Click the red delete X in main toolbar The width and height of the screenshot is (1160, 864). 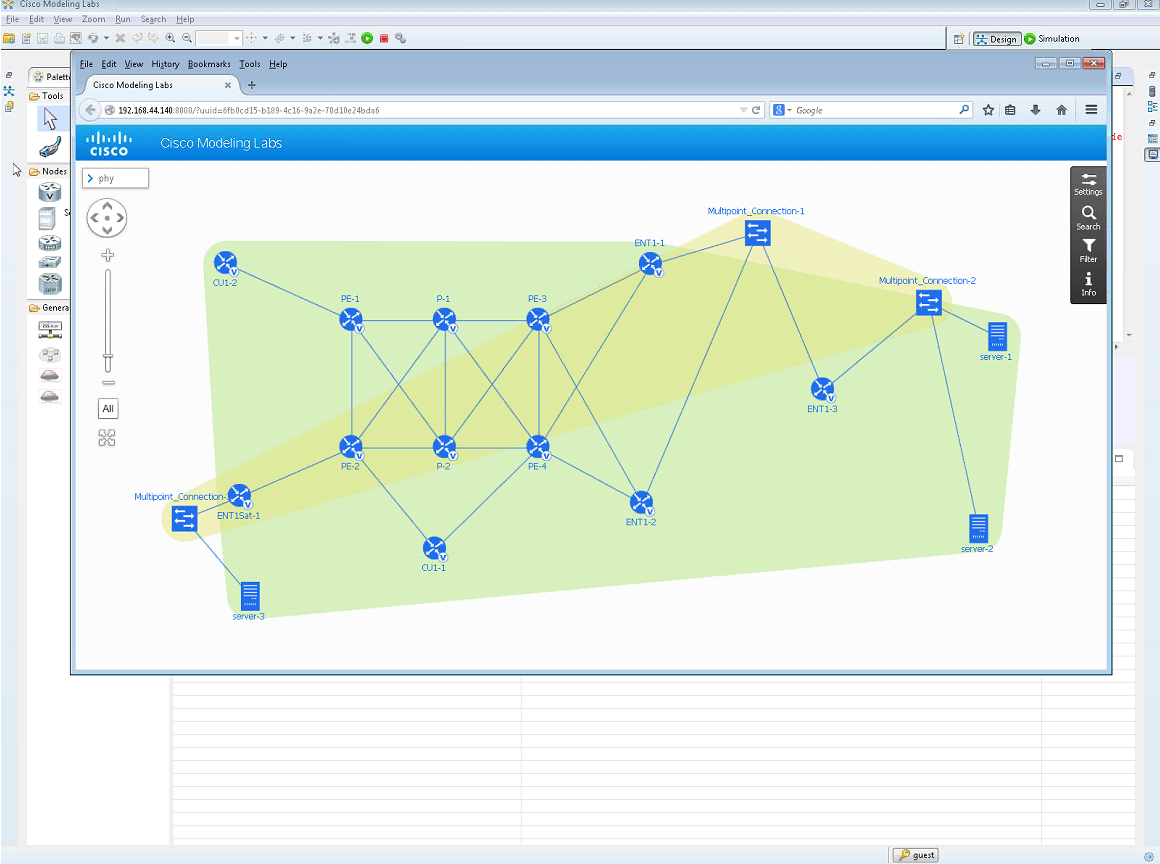[120, 38]
